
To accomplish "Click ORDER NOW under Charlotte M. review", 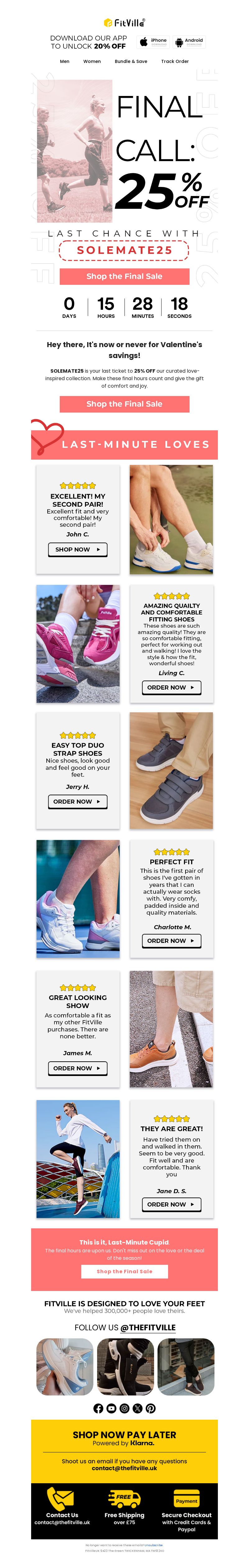I will [x=171, y=940].
